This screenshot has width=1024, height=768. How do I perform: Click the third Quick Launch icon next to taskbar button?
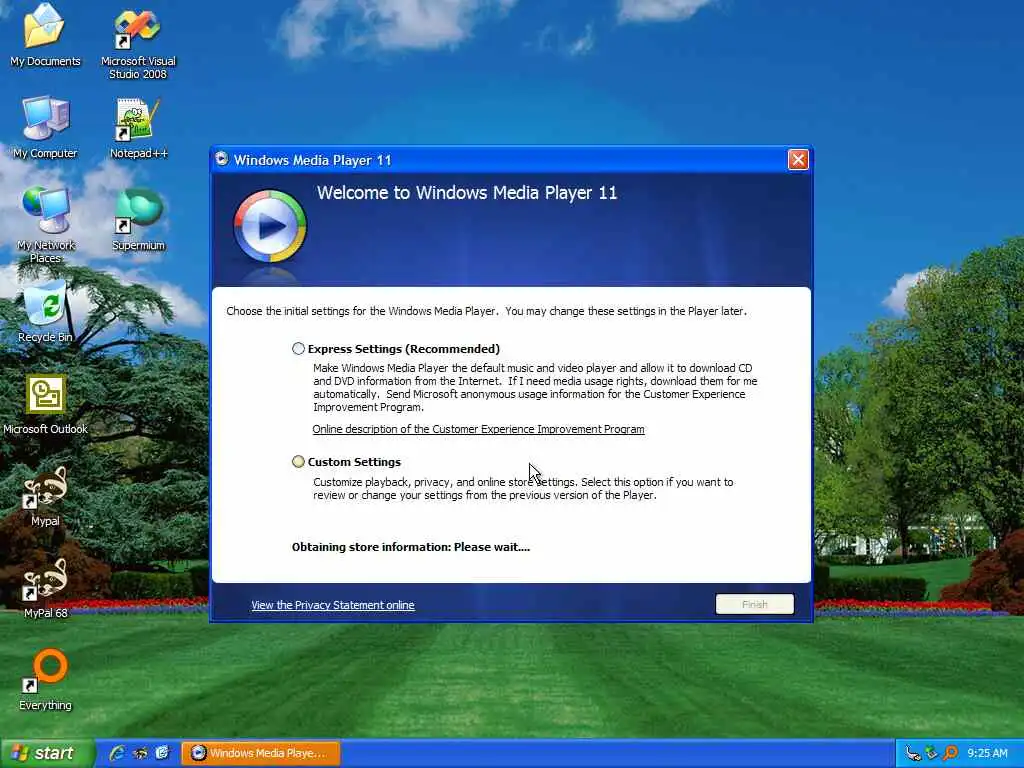pos(162,753)
